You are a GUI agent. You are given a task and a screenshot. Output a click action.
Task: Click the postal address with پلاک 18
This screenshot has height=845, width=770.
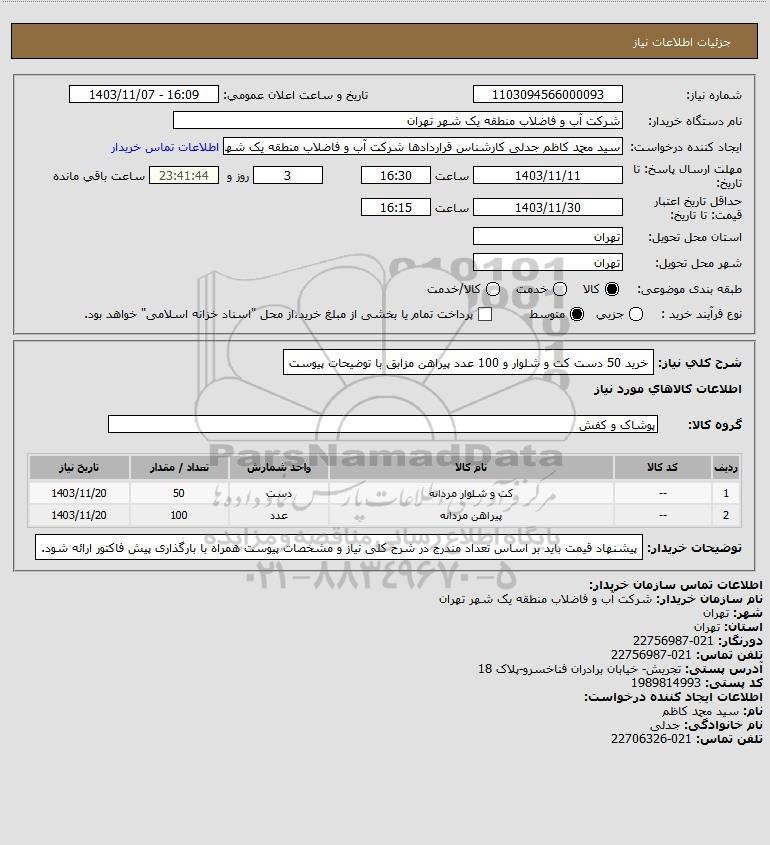(x=580, y=669)
